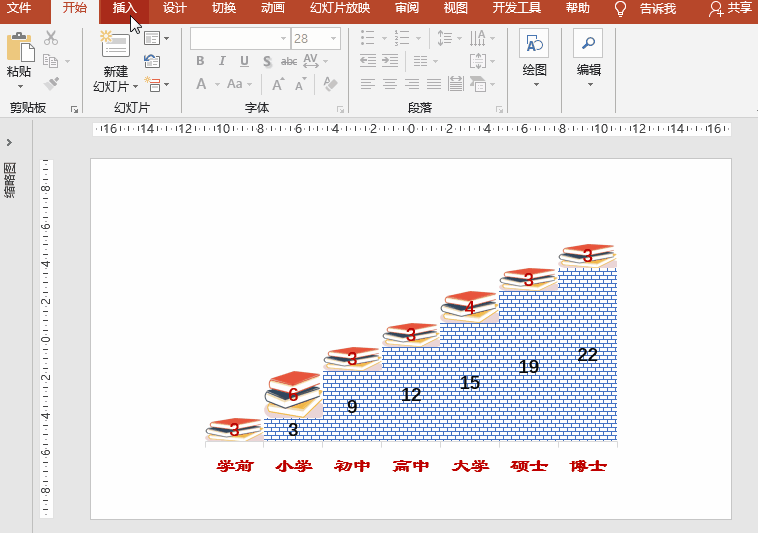The image size is (758, 533).
Task: Switch to the Design (设计) tab
Action: click(x=175, y=8)
